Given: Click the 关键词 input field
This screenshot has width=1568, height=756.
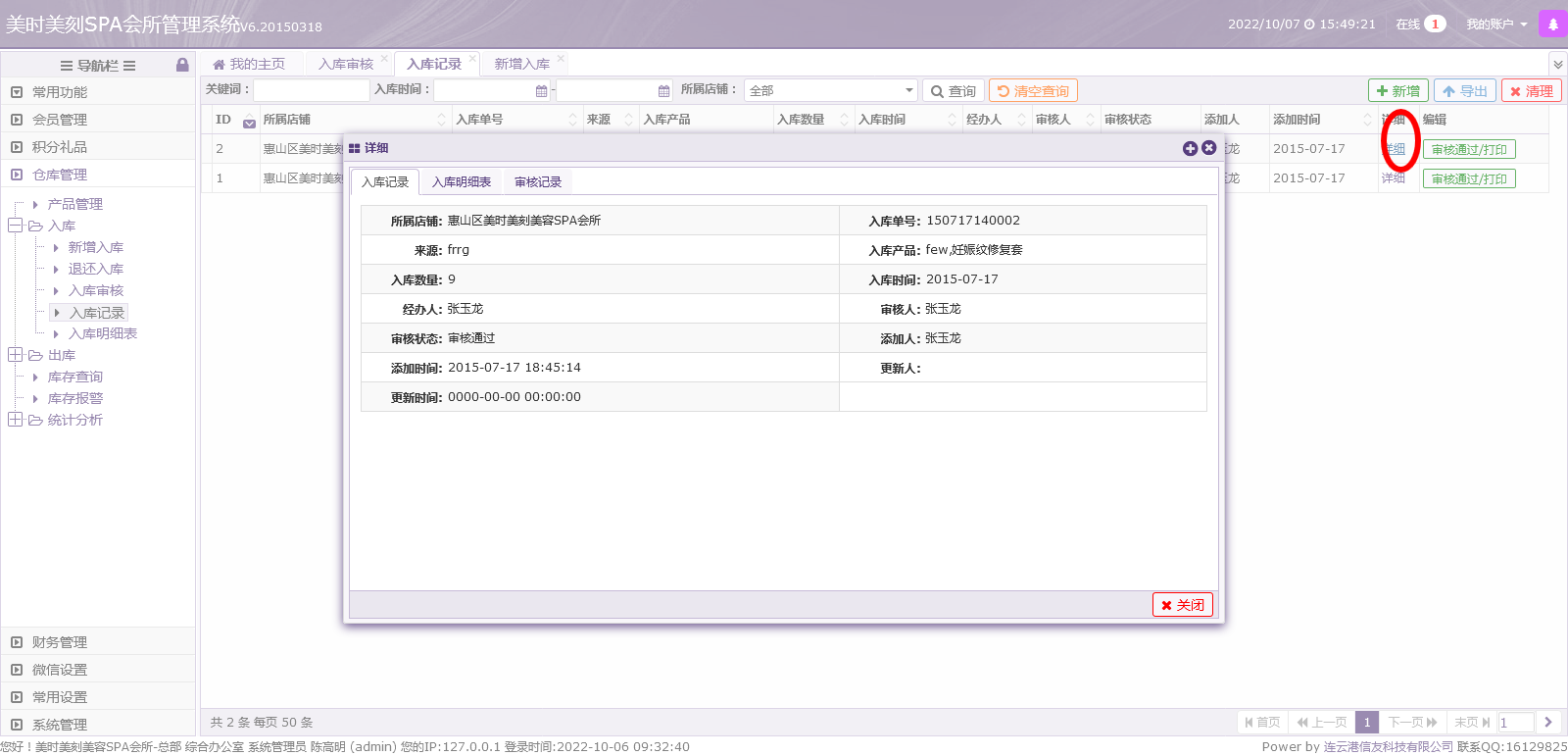Looking at the screenshot, I should (x=311, y=90).
